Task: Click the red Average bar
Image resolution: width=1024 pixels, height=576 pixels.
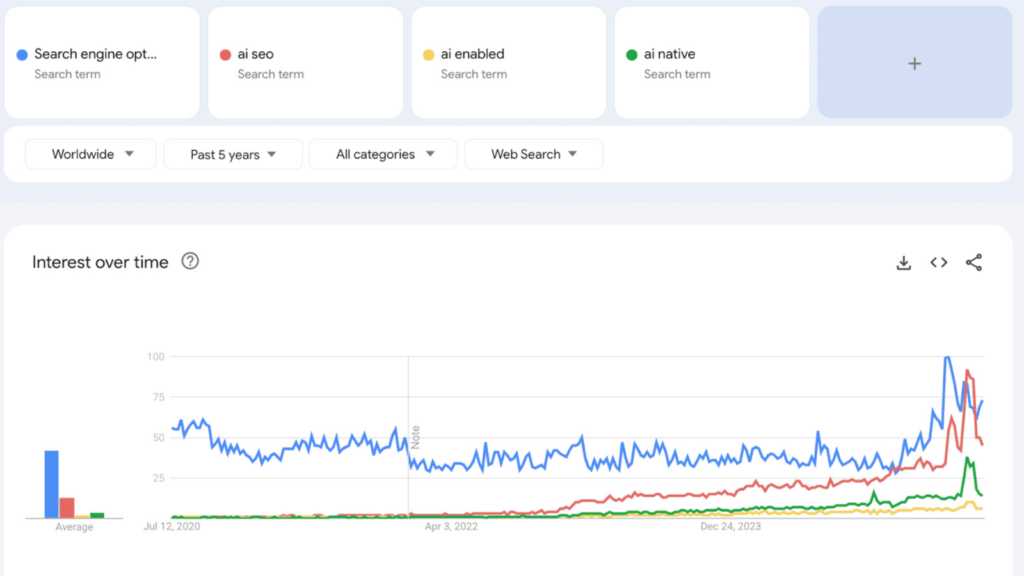Action: pos(67,507)
